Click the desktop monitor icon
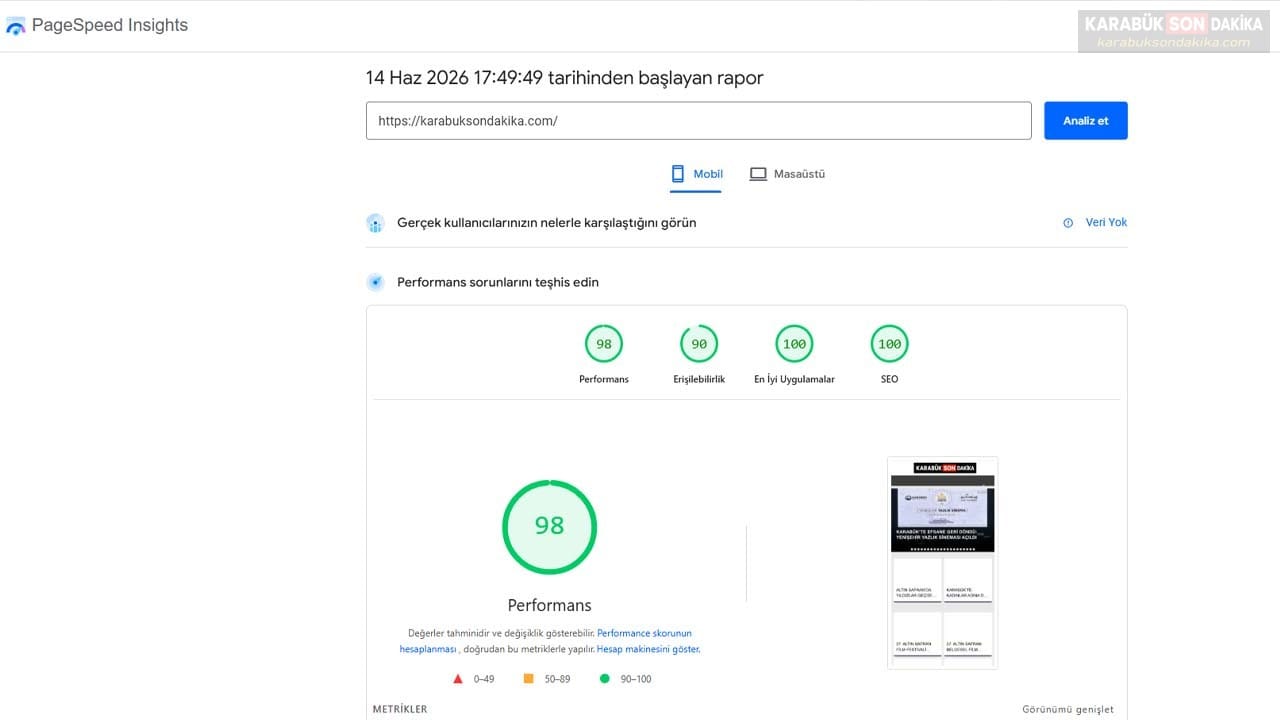The image size is (1280, 720). [x=758, y=174]
